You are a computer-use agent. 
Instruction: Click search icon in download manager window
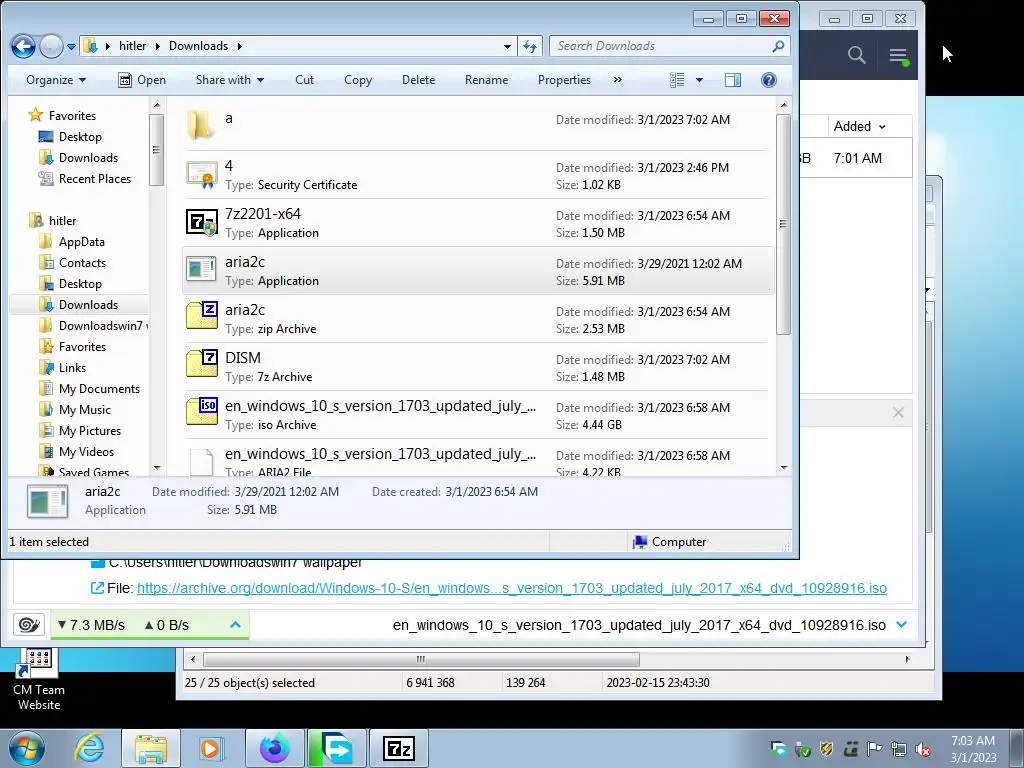[x=857, y=56]
